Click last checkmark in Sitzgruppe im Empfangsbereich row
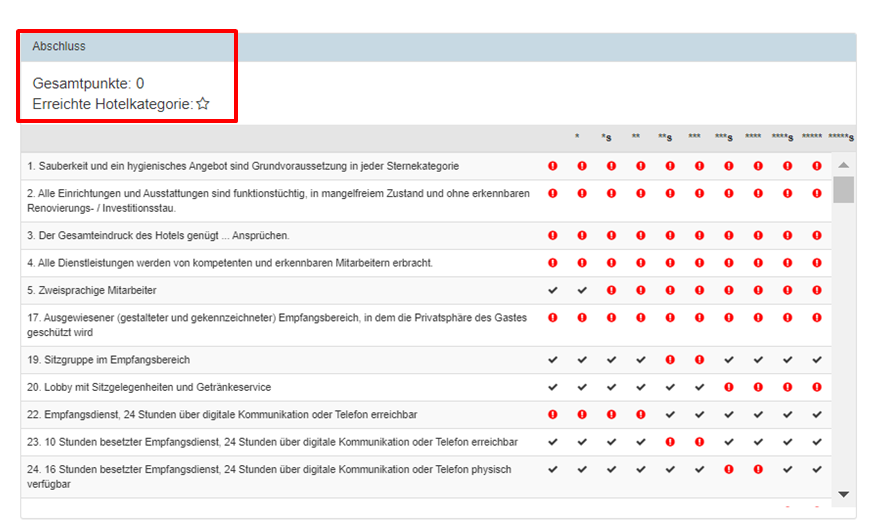The width and height of the screenshot is (874, 532). (x=817, y=360)
